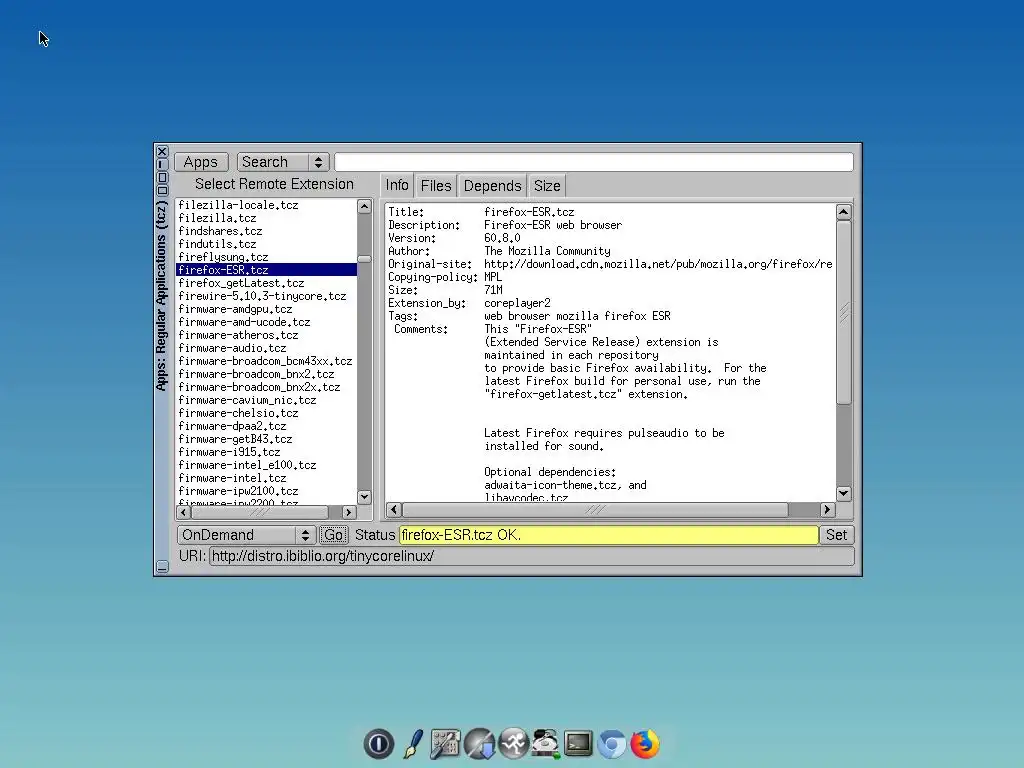The height and width of the screenshot is (768, 1024).
Task: Select firmware-intel.tcz in the list
Action: (x=266, y=478)
